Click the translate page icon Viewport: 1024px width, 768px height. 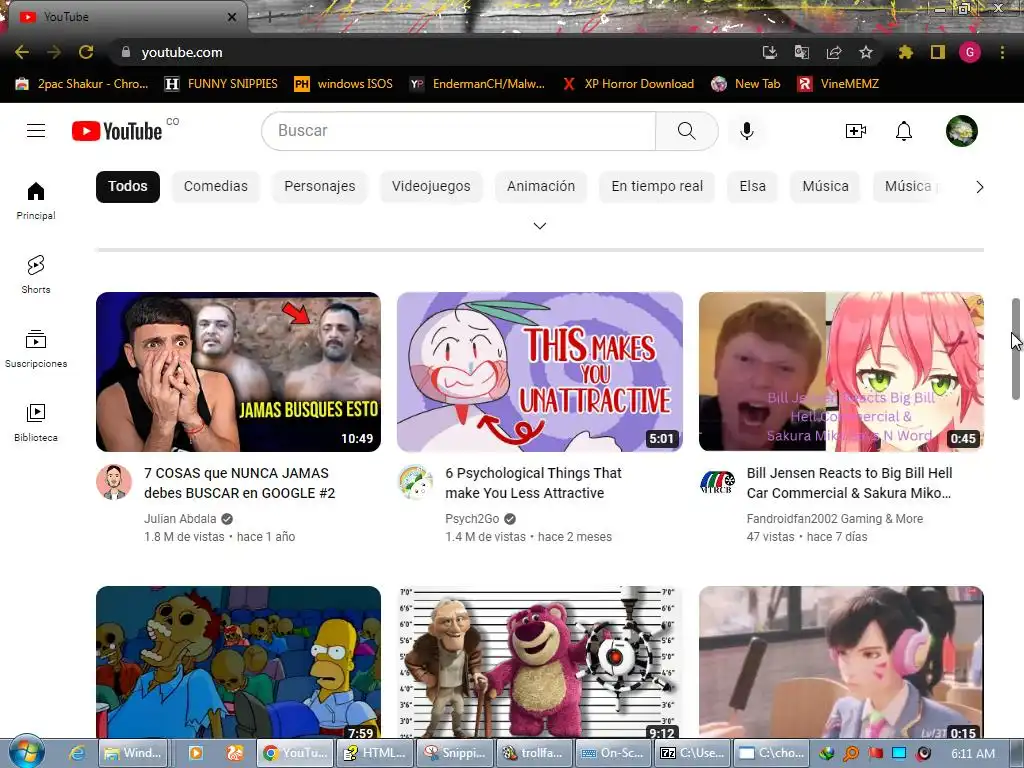click(802, 52)
